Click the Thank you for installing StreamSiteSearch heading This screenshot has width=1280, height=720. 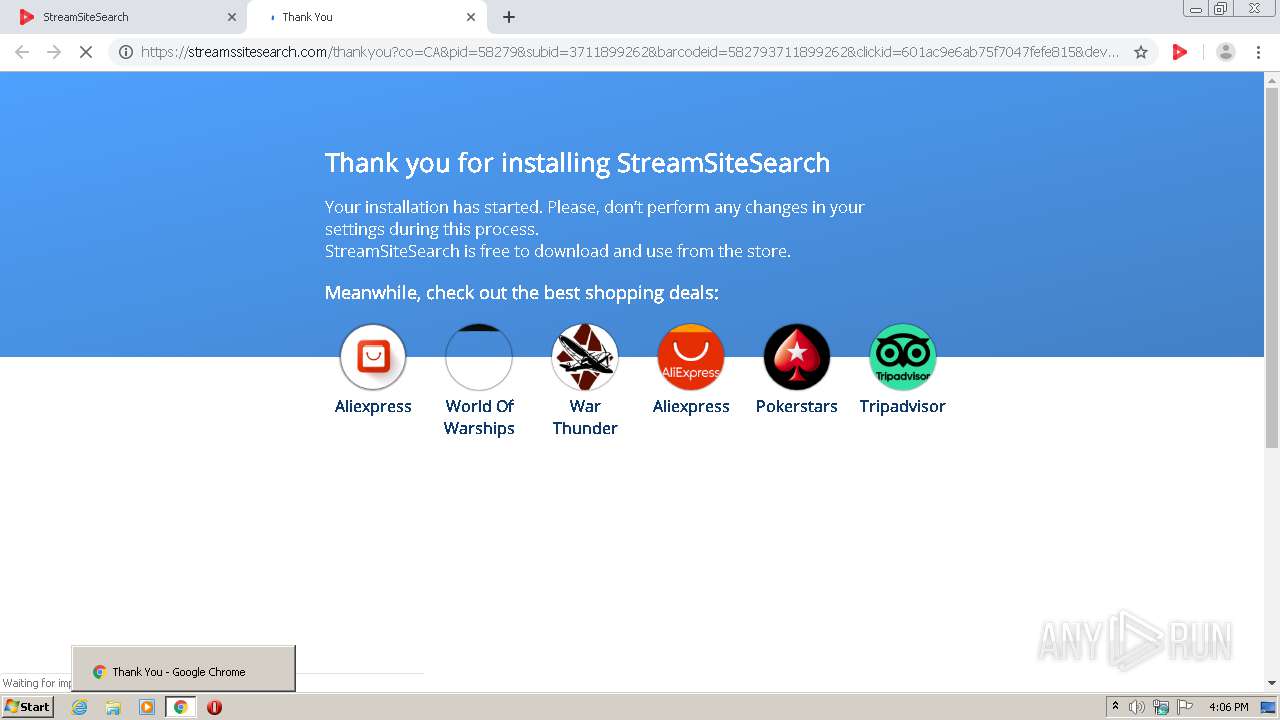577,163
